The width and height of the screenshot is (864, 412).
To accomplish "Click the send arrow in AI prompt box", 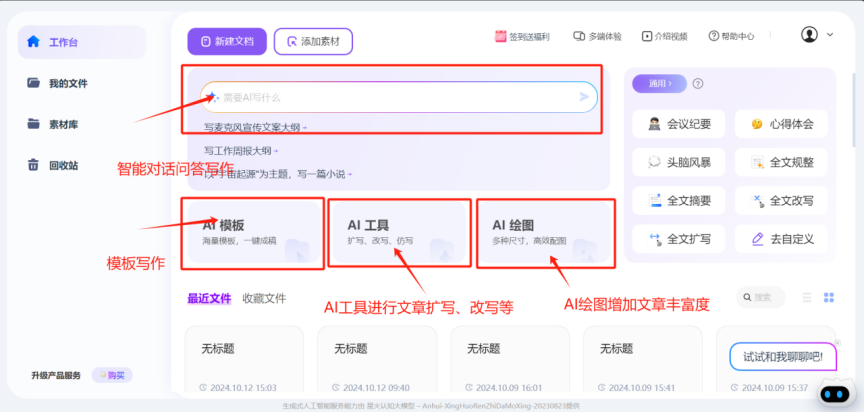I will click(x=584, y=97).
